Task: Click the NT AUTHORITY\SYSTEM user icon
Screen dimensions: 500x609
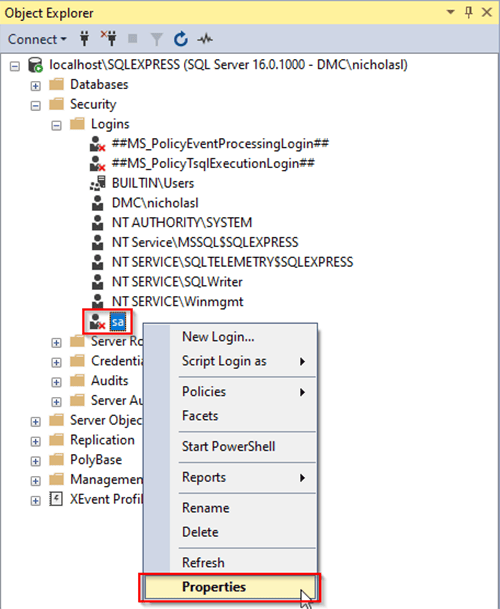Action: point(98,223)
